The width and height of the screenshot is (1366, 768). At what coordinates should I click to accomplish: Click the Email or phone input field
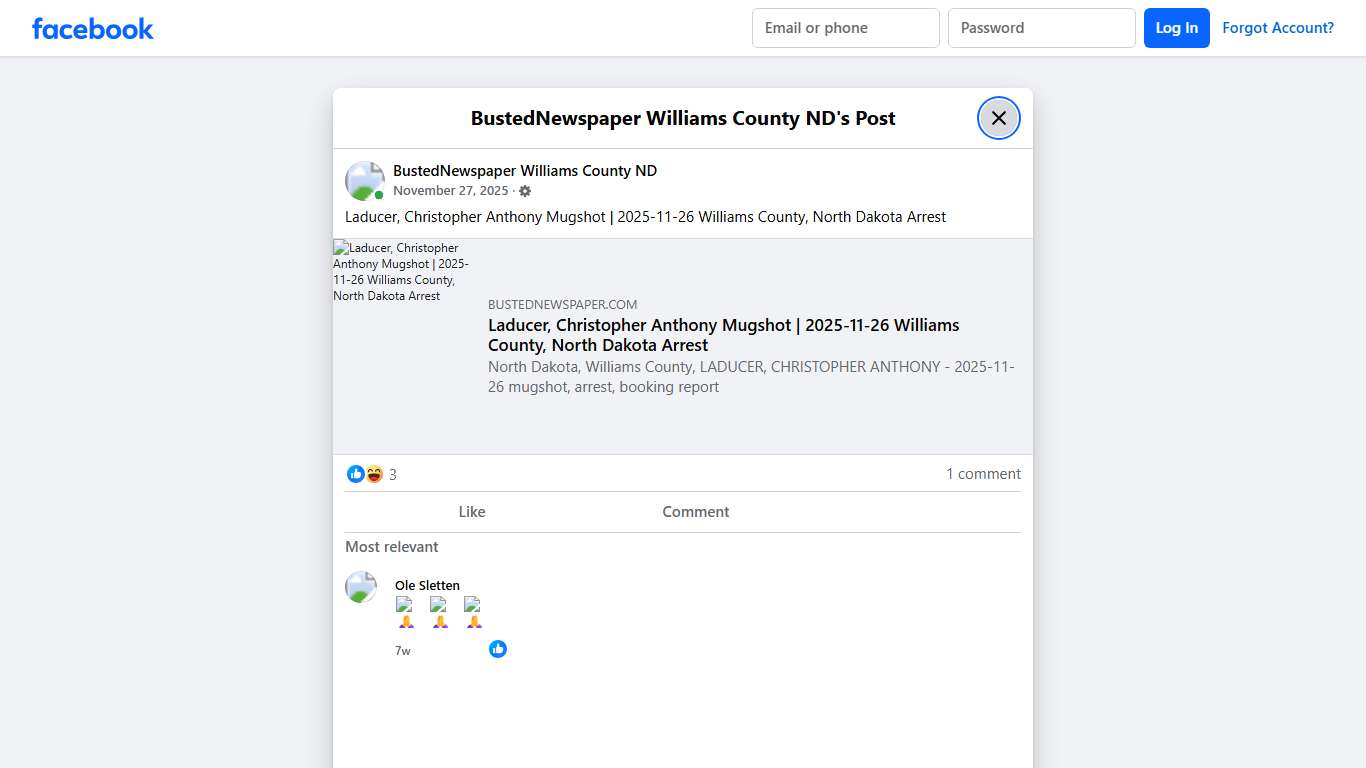point(845,28)
